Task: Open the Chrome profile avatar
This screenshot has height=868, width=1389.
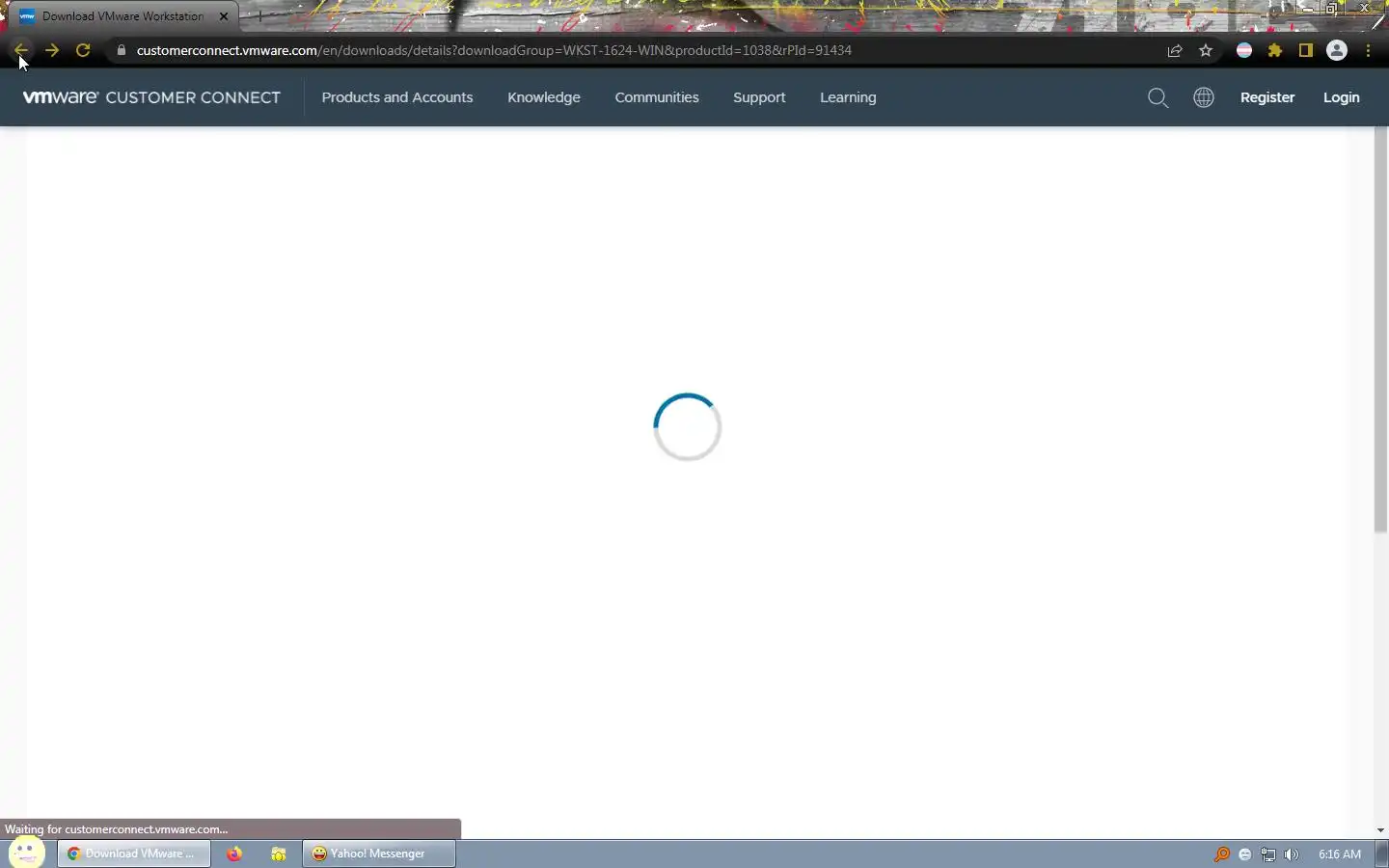Action: pos(1337,50)
